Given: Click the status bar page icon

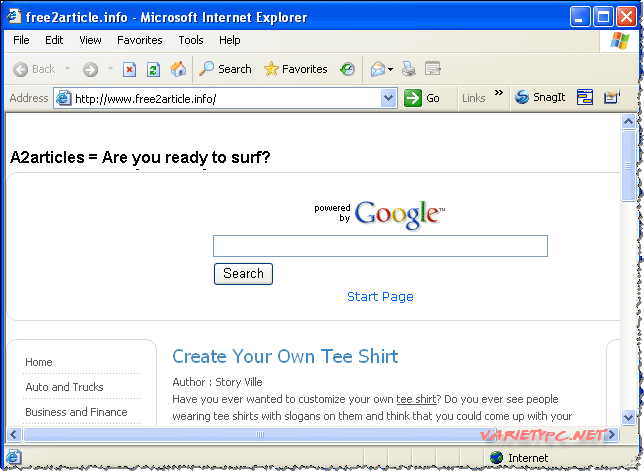Looking at the screenshot, I should coord(14,457).
